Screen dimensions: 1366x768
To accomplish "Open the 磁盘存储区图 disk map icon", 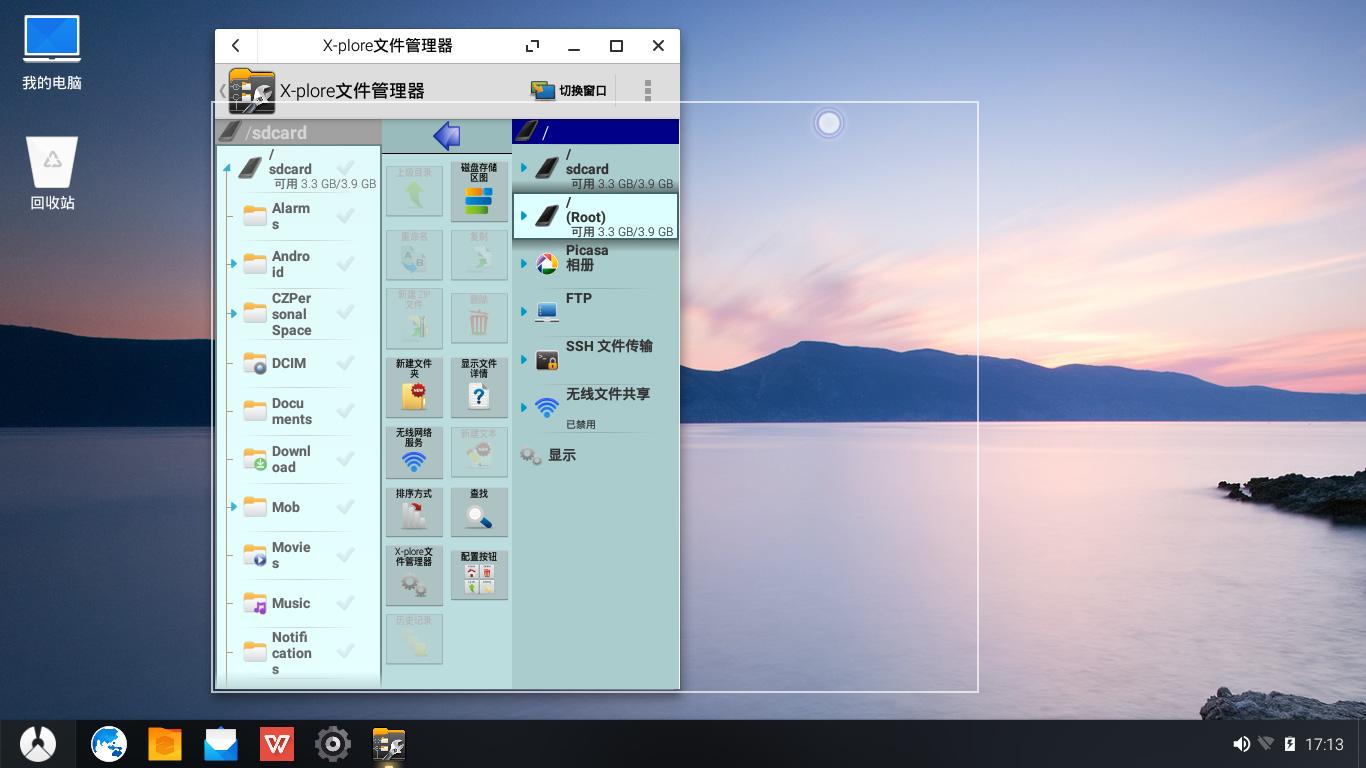I will coord(478,190).
